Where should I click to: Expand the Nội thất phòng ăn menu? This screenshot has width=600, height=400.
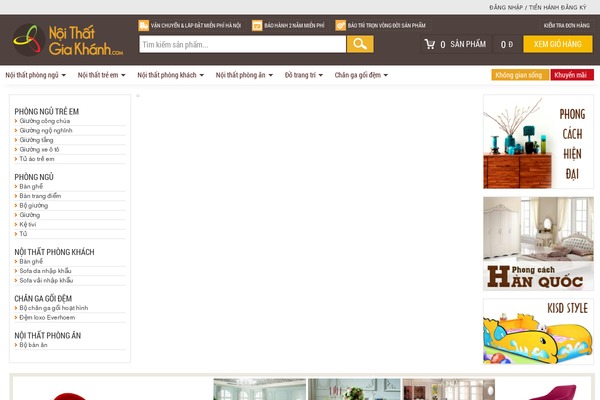[244, 75]
